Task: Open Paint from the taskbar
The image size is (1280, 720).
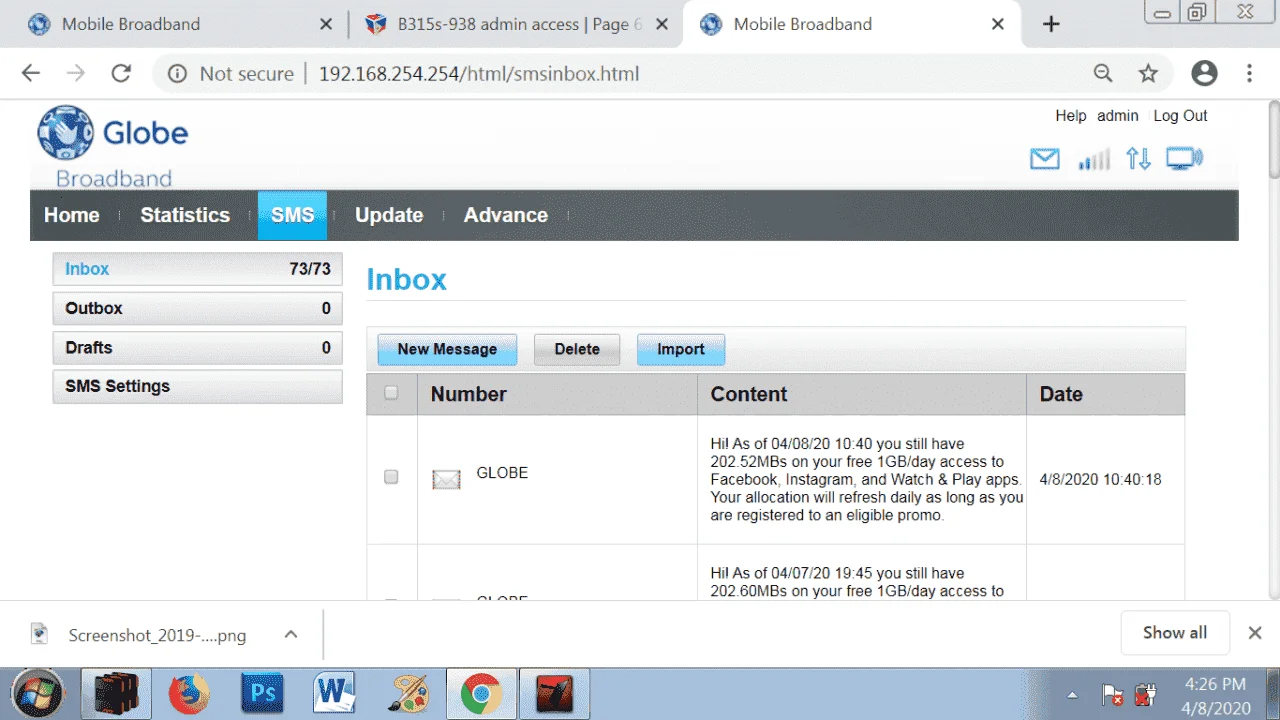Action: [x=408, y=694]
